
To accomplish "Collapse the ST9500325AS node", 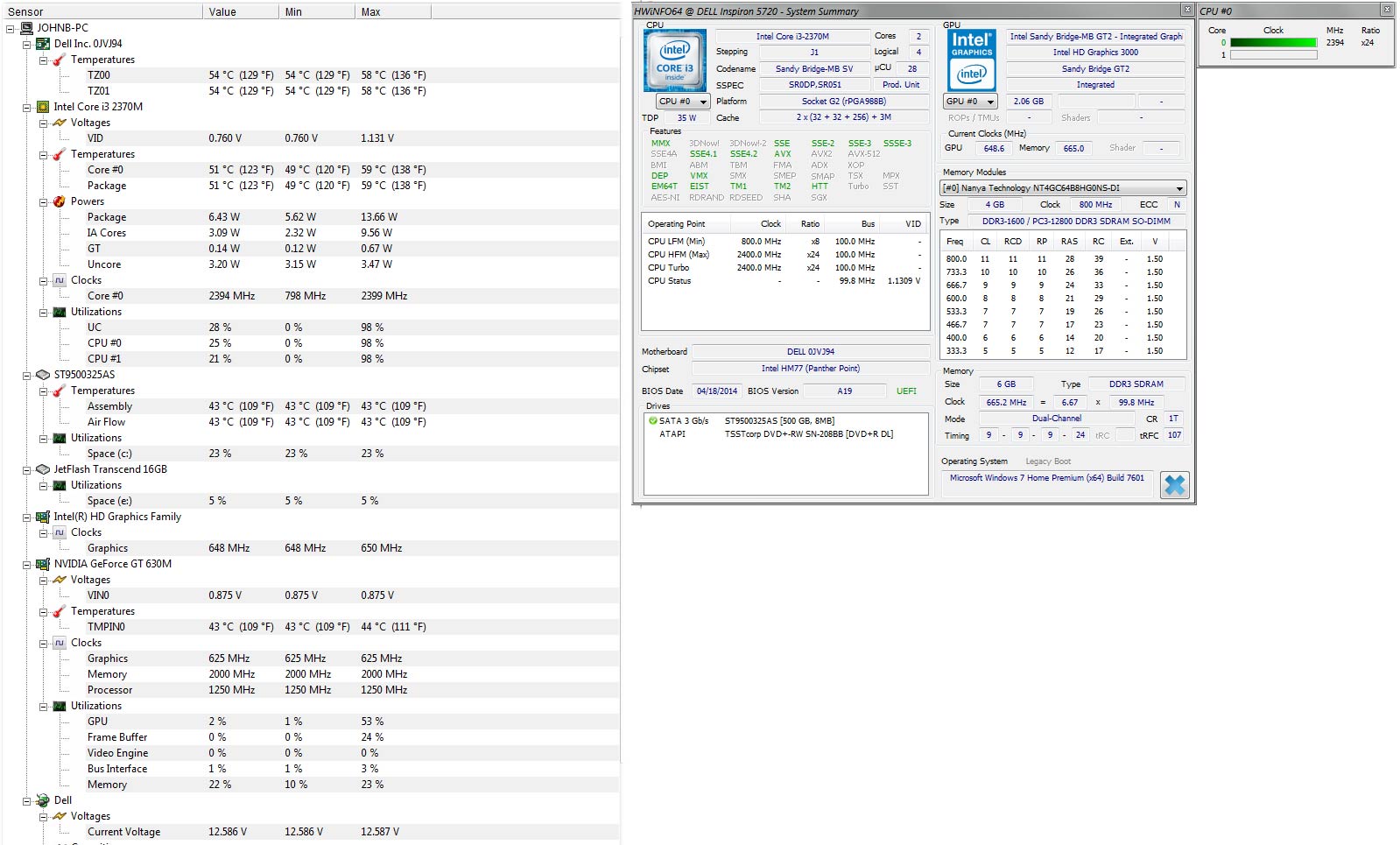I will (26, 375).
